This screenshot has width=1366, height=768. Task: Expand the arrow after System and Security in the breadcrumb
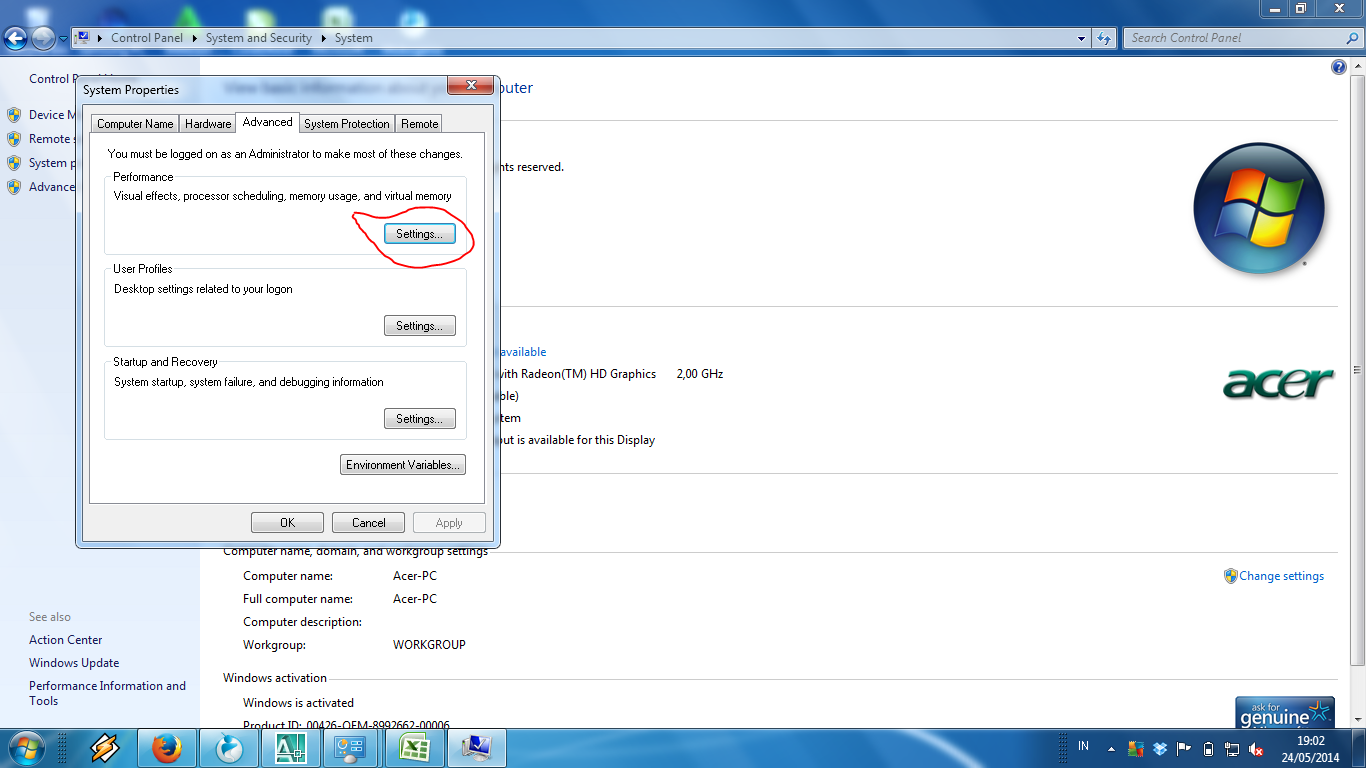(324, 38)
